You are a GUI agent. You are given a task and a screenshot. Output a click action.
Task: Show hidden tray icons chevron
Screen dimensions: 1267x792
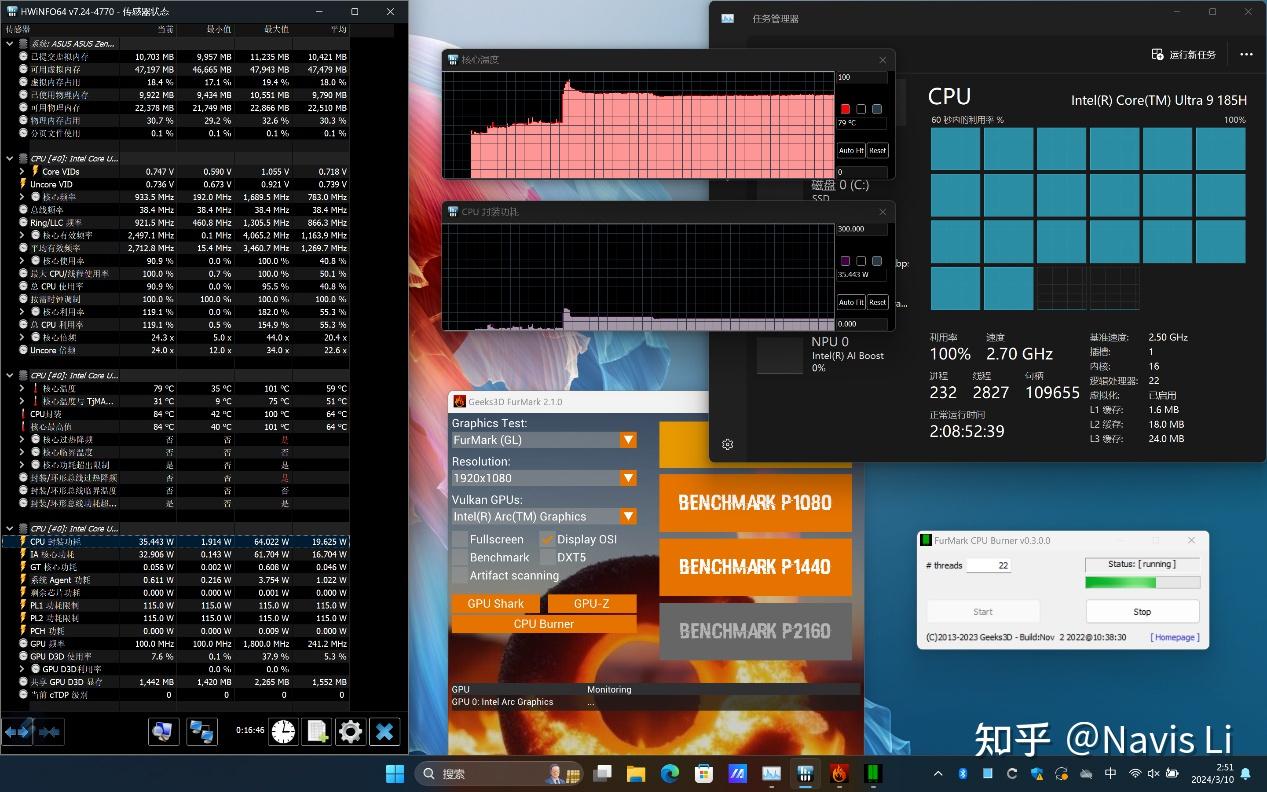pos(938,773)
